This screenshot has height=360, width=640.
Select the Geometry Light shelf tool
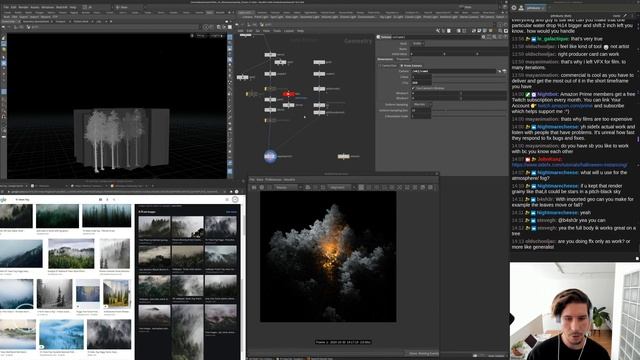(x=309, y=17)
